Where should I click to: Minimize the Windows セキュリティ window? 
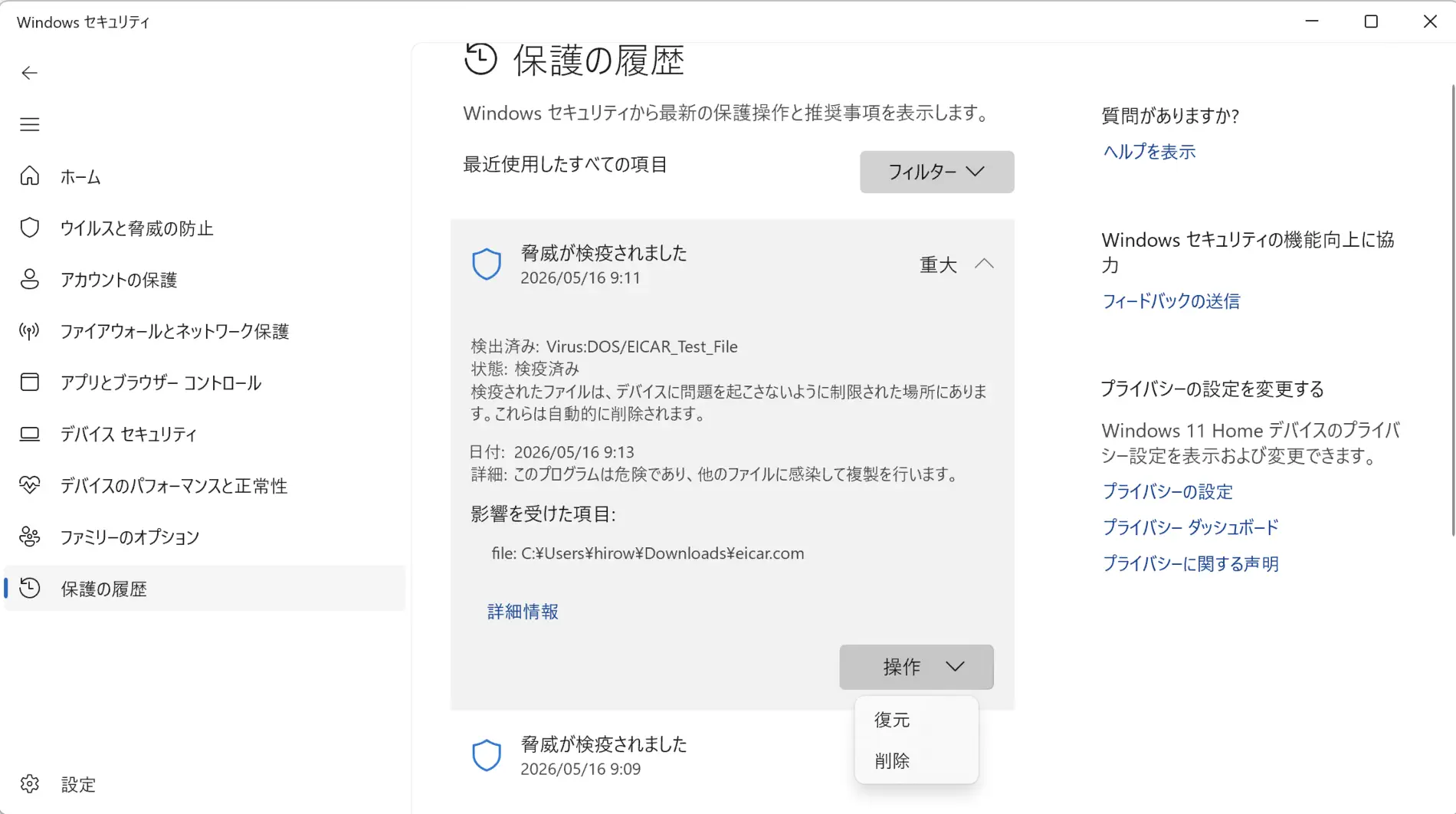(x=1312, y=21)
